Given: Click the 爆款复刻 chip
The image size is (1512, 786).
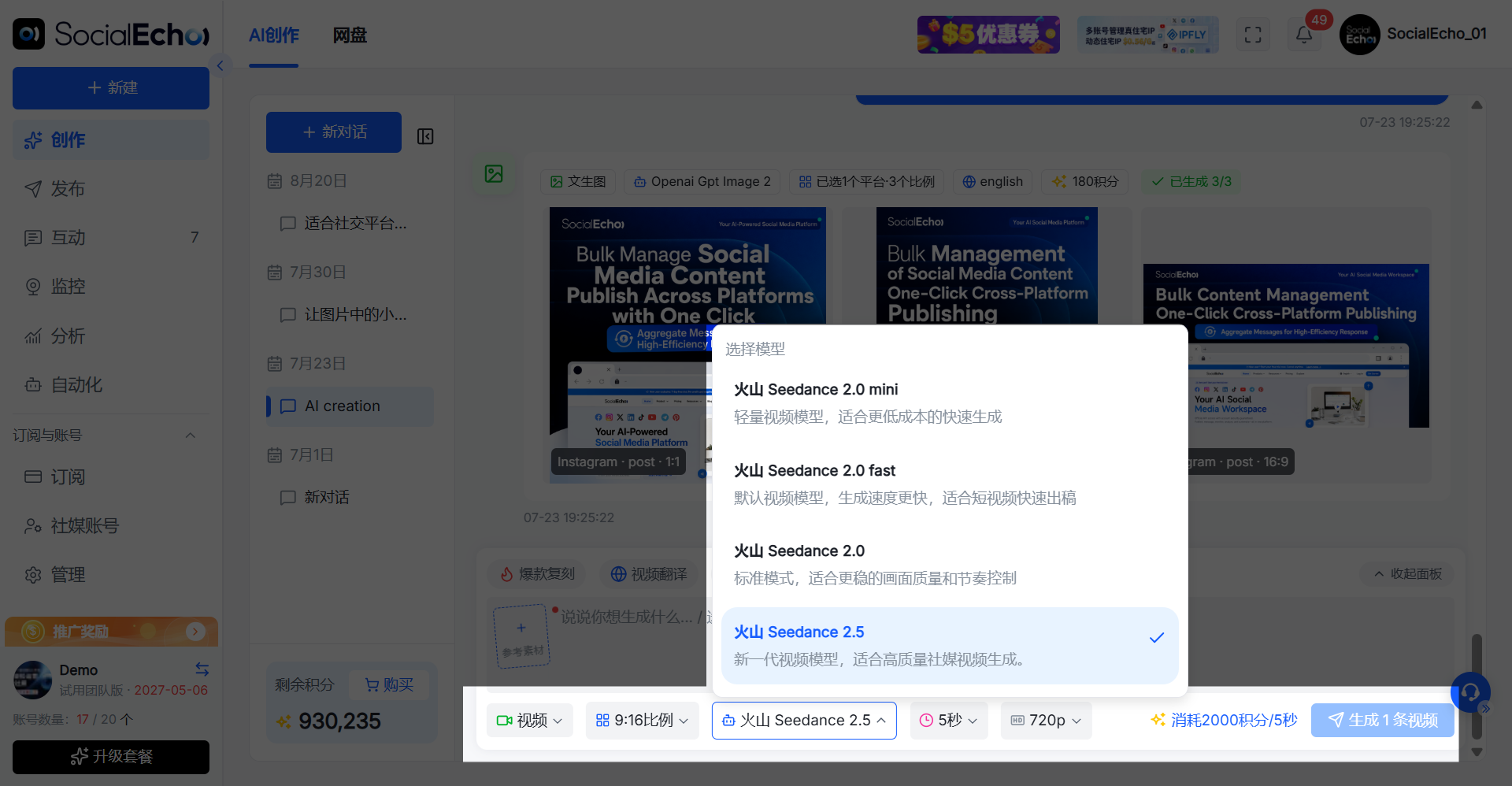Looking at the screenshot, I should [538, 574].
